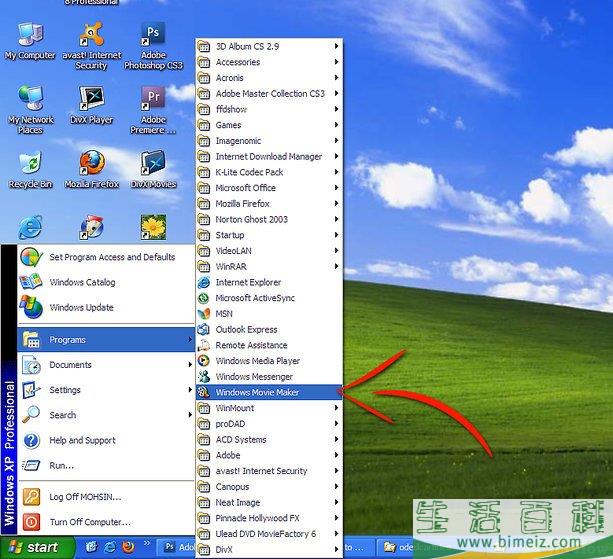
Task: Expand Quick Launch overflow chevron
Action: [x=147, y=543]
